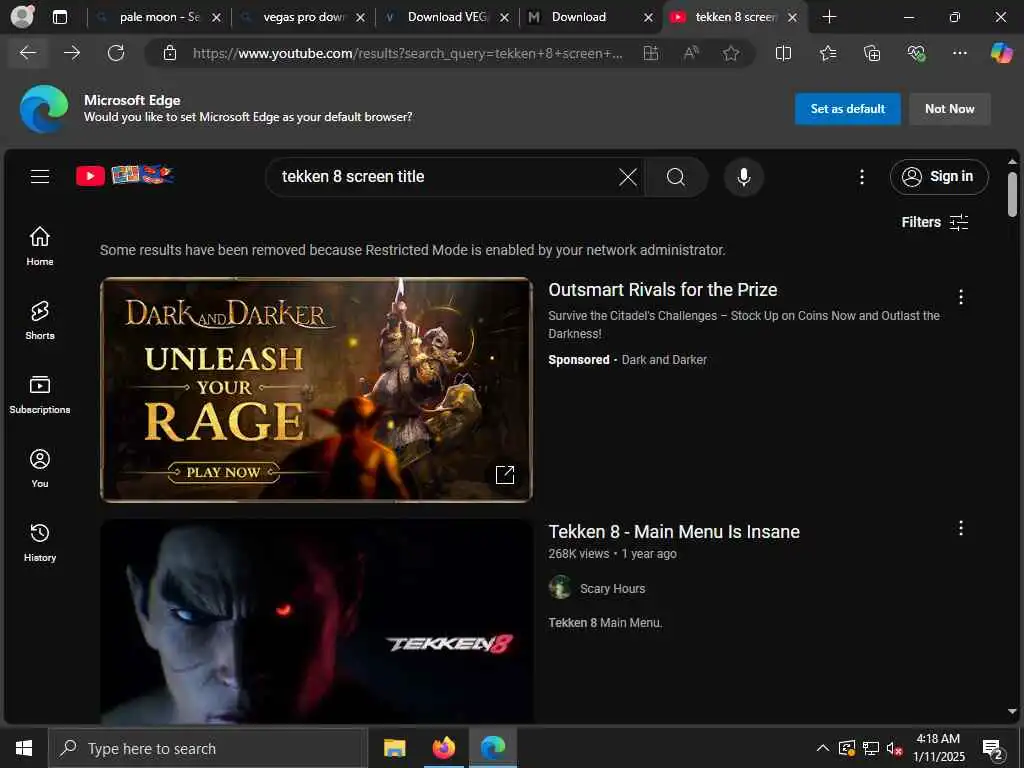Open Shorts in YouTube sidebar

tap(40, 320)
